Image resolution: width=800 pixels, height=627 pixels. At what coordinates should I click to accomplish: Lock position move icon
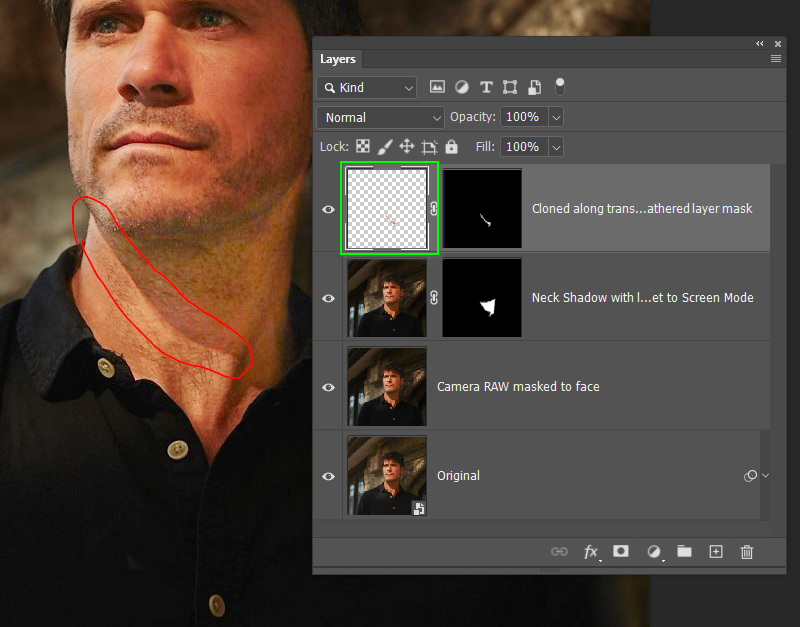(407, 147)
